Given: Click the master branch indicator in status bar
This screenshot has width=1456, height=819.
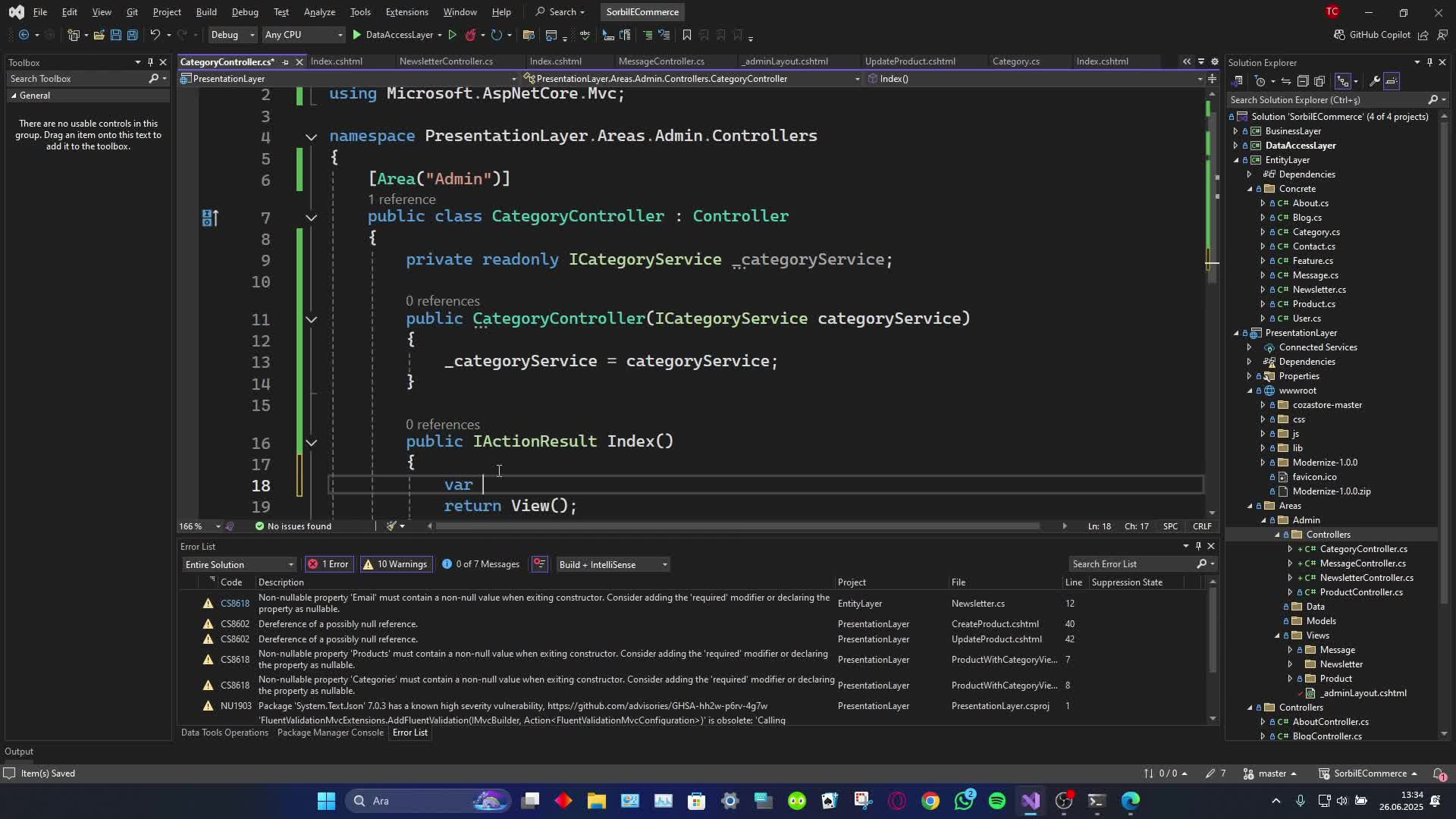Looking at the screenshot, I should pyautogui.click(x=1271, y=773).
